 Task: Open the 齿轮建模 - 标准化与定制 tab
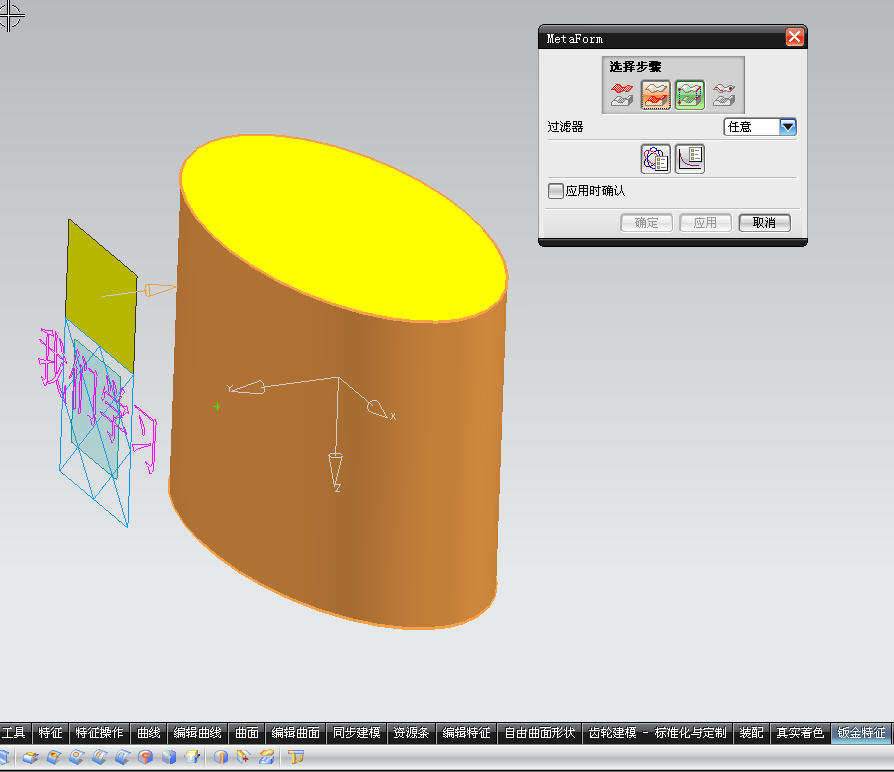point(657,733)
